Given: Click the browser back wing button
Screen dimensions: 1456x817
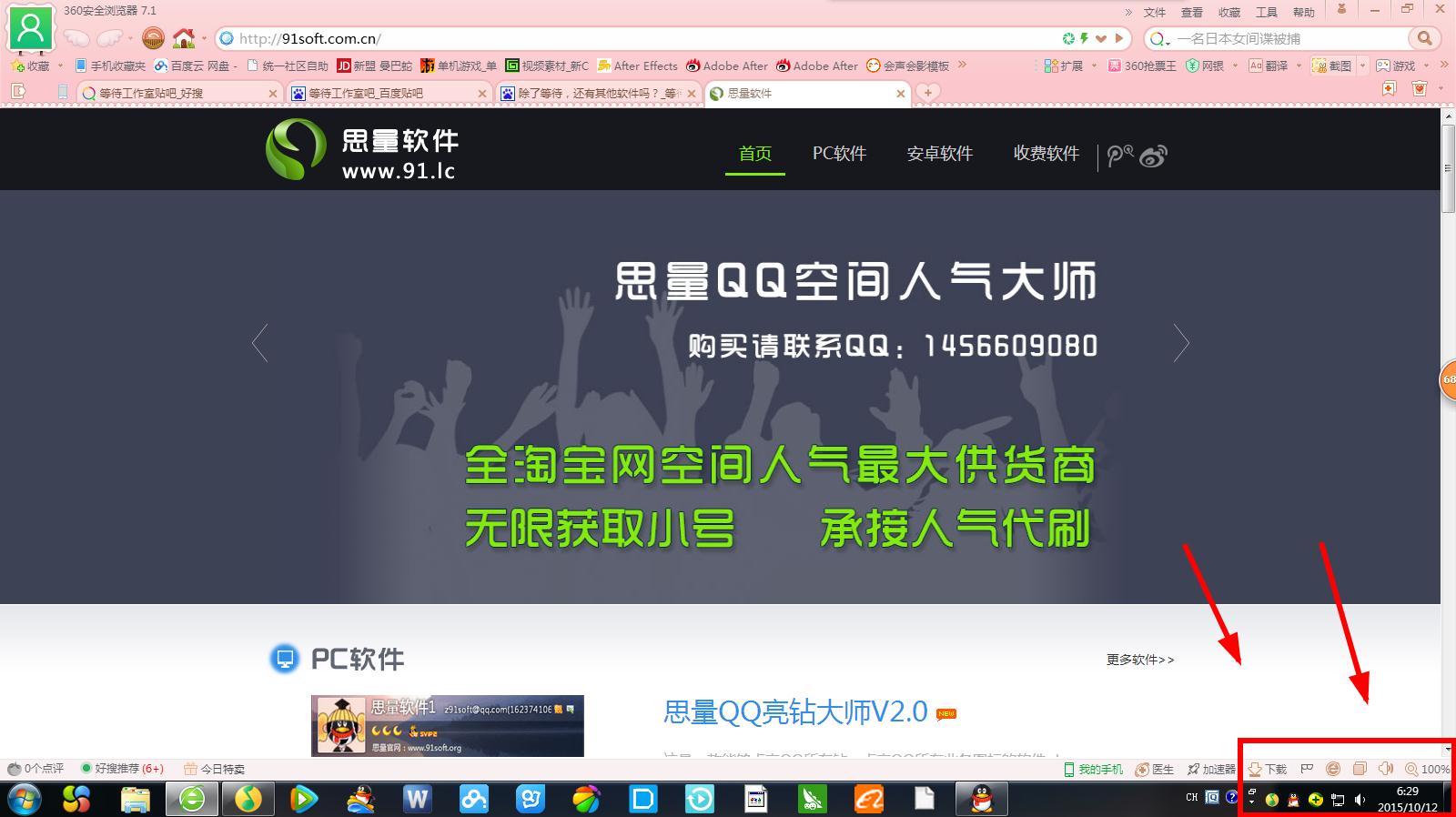Looking at the screenshot, I should pos(76,38).
